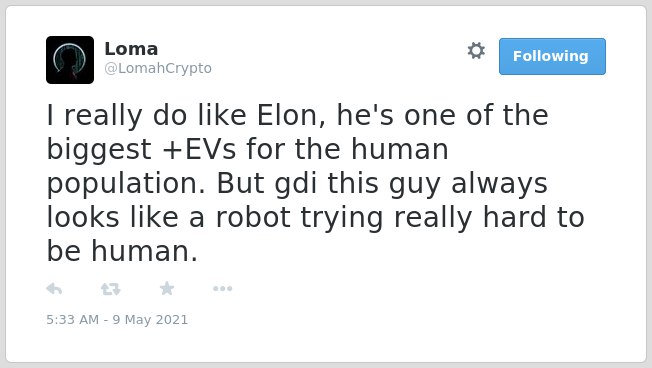The width and height of the screenshot is (652, 368).
Task: Click the word hard in the tweet
Action: 514,217
